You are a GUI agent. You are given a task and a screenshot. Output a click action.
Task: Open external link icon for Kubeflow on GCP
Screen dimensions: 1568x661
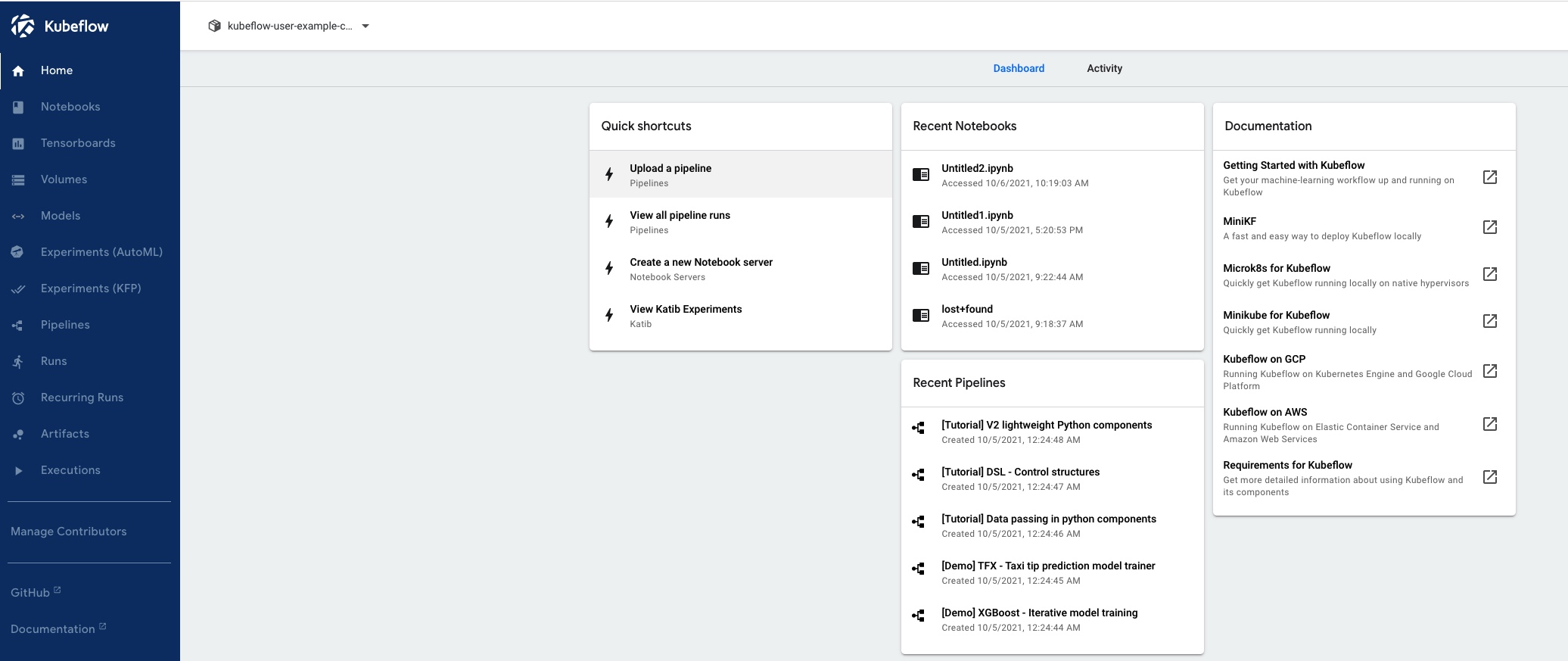pos(1490,371)
